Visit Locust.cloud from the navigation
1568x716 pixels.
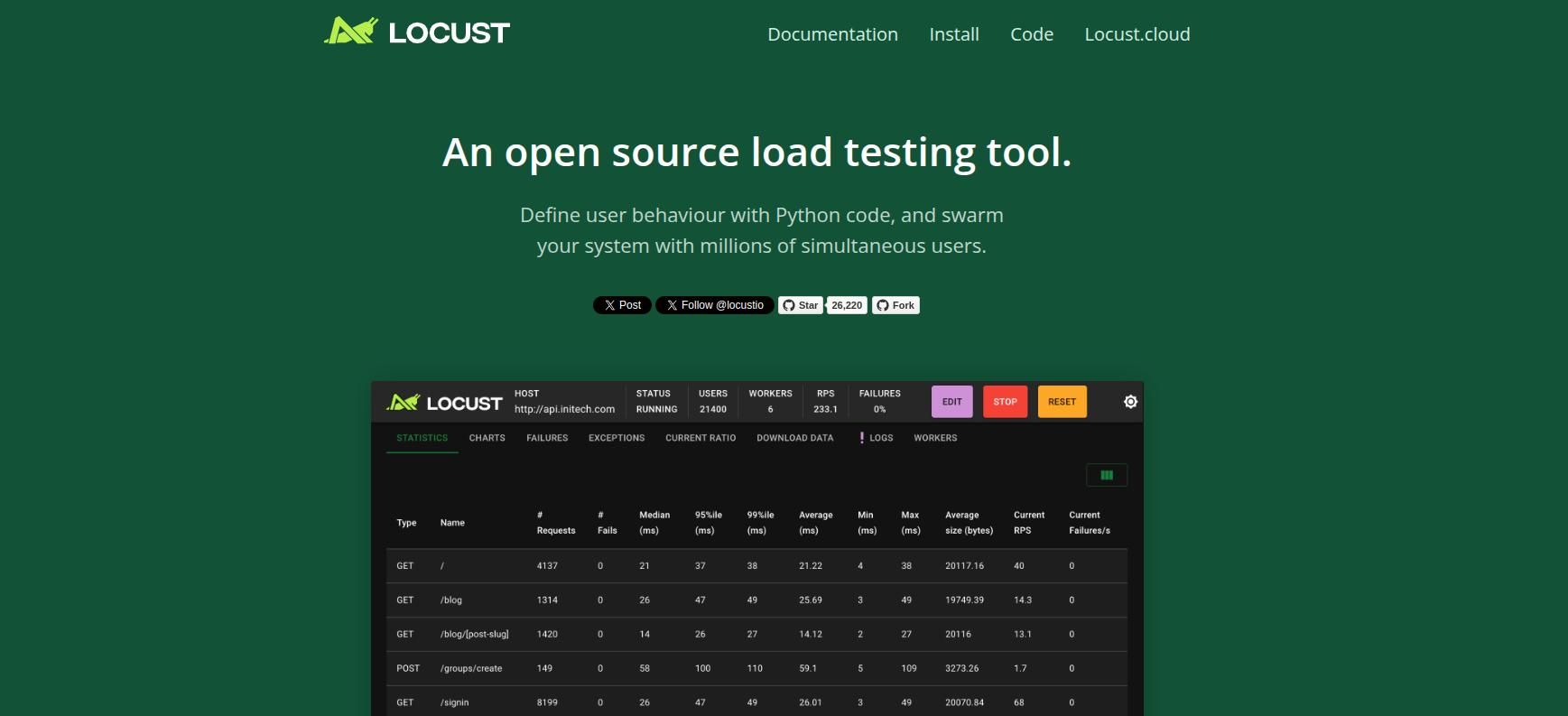tap(1137, 34)
